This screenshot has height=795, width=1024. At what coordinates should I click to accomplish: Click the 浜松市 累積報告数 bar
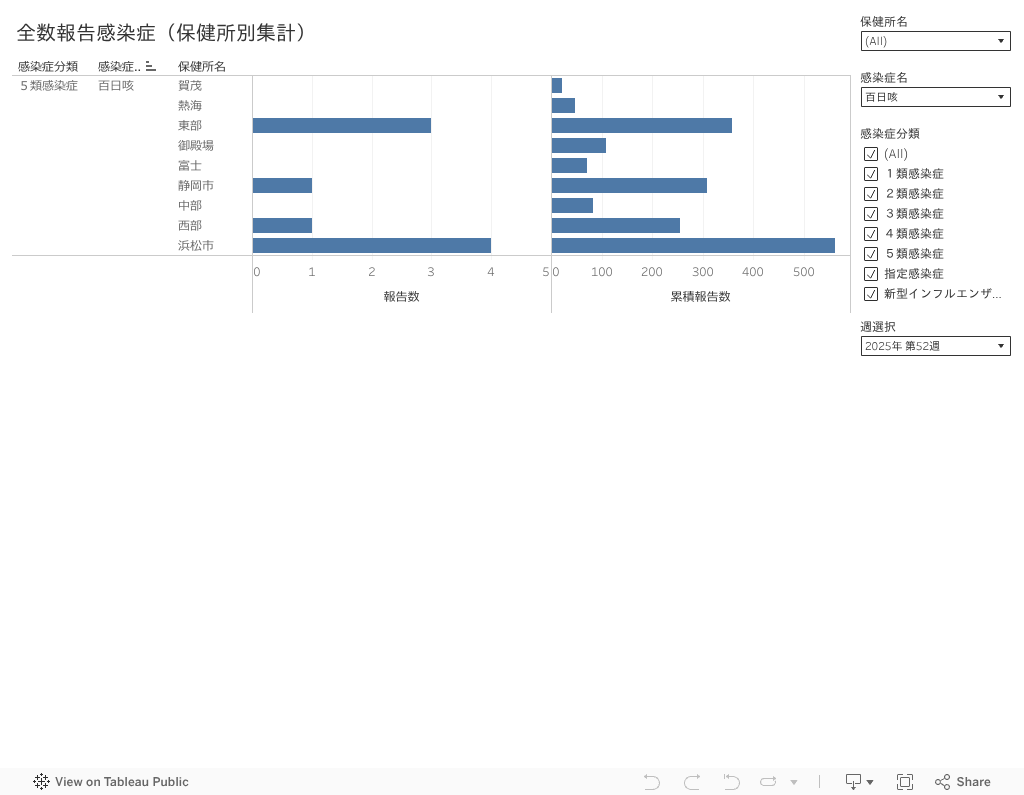pyautogui.click(x=693, y=246)
